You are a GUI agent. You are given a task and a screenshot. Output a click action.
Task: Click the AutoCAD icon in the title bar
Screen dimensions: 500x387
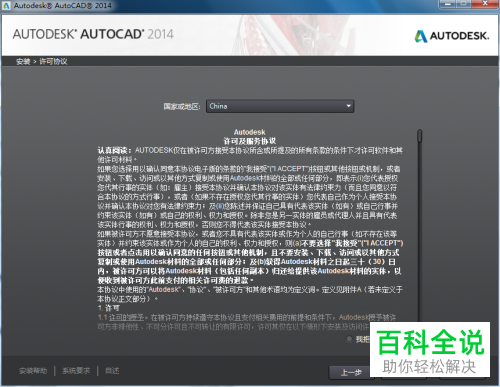[x=7, y=5]
